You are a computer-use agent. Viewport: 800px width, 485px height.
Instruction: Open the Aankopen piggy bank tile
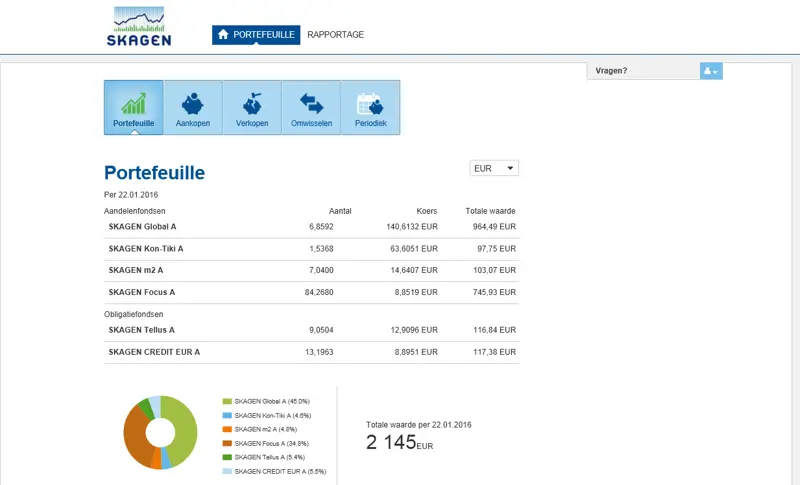[193, 108]
